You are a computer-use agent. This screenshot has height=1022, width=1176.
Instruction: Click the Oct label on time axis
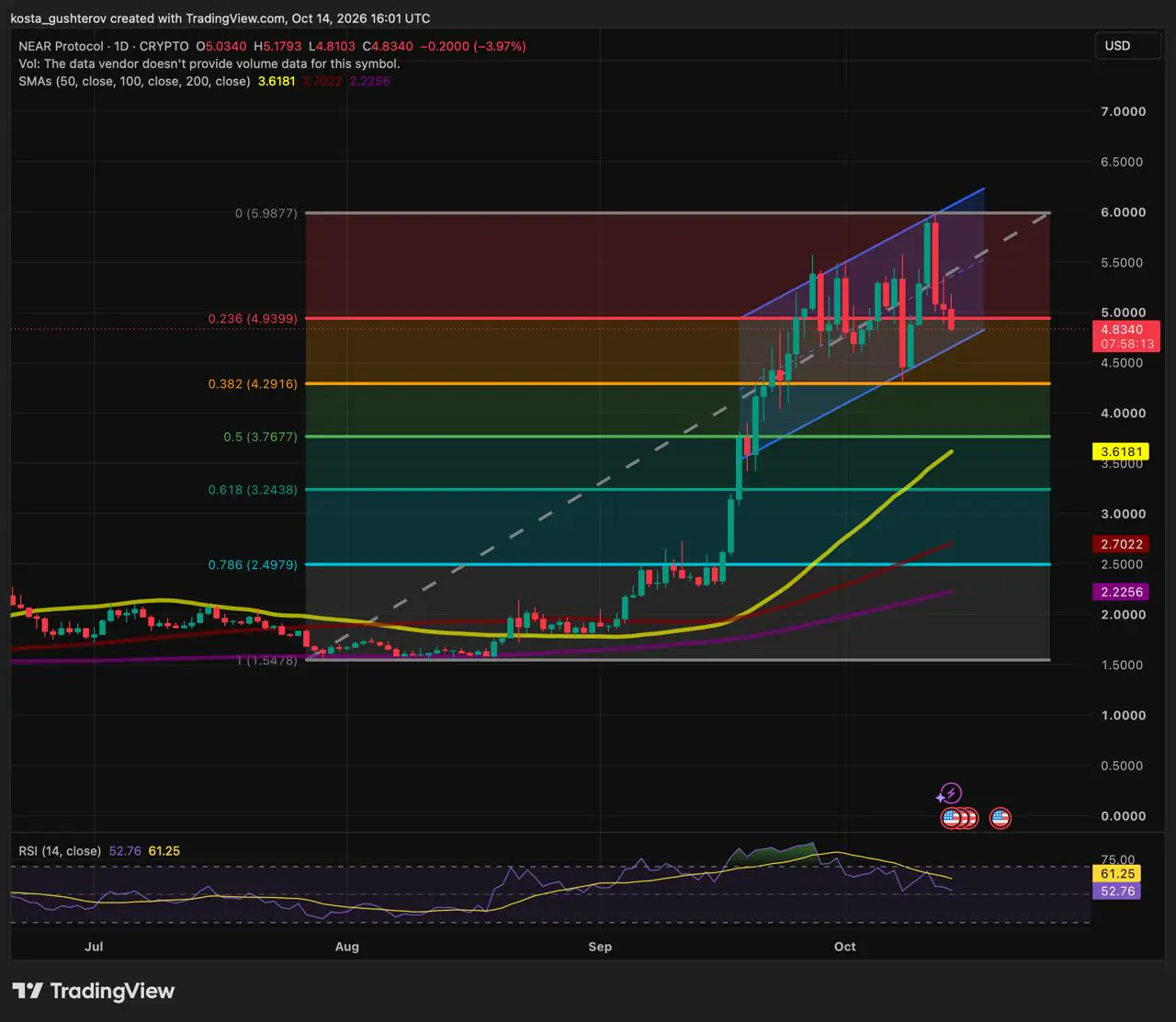click(845, 946)
